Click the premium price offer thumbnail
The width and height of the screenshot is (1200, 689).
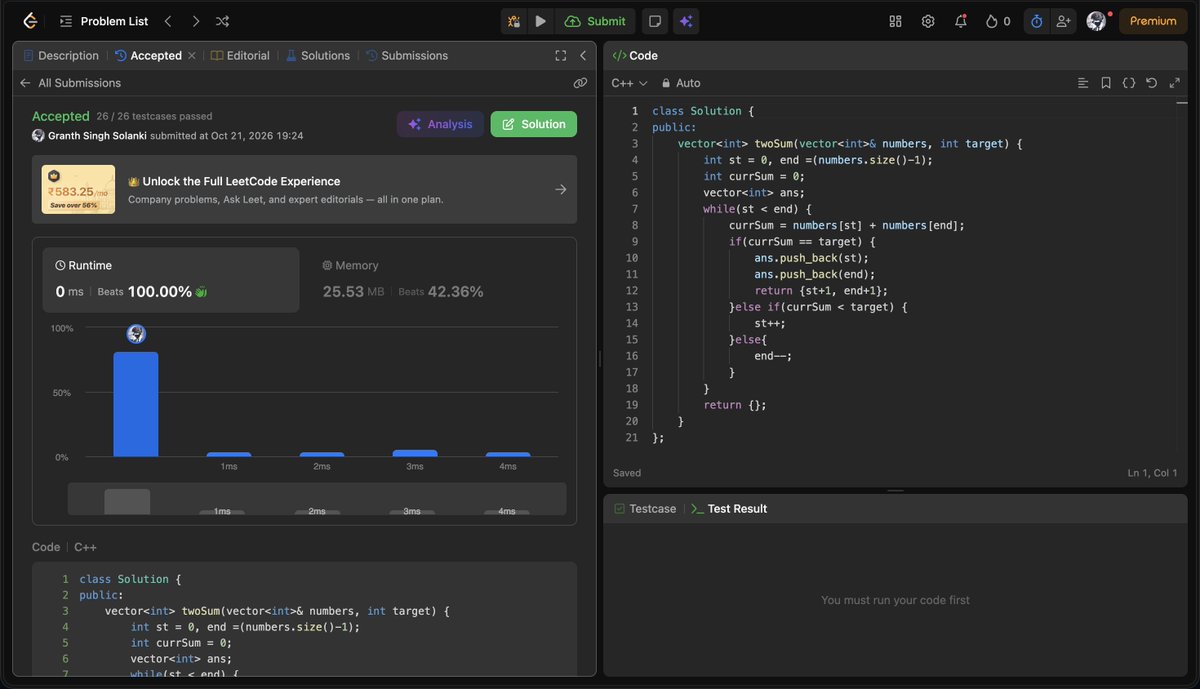tap(78, 189)
